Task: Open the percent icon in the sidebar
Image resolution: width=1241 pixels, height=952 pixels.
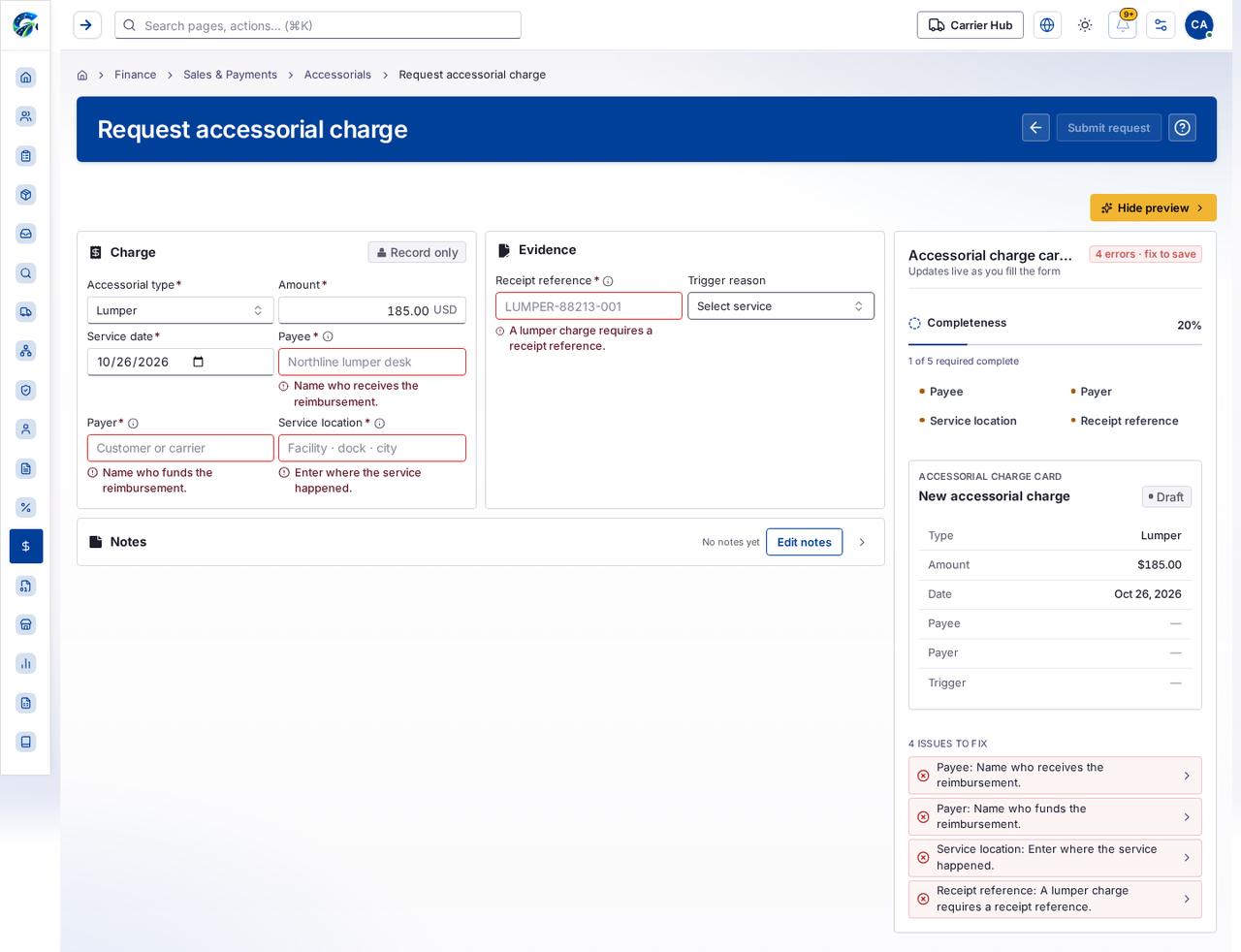Action: 26,507
